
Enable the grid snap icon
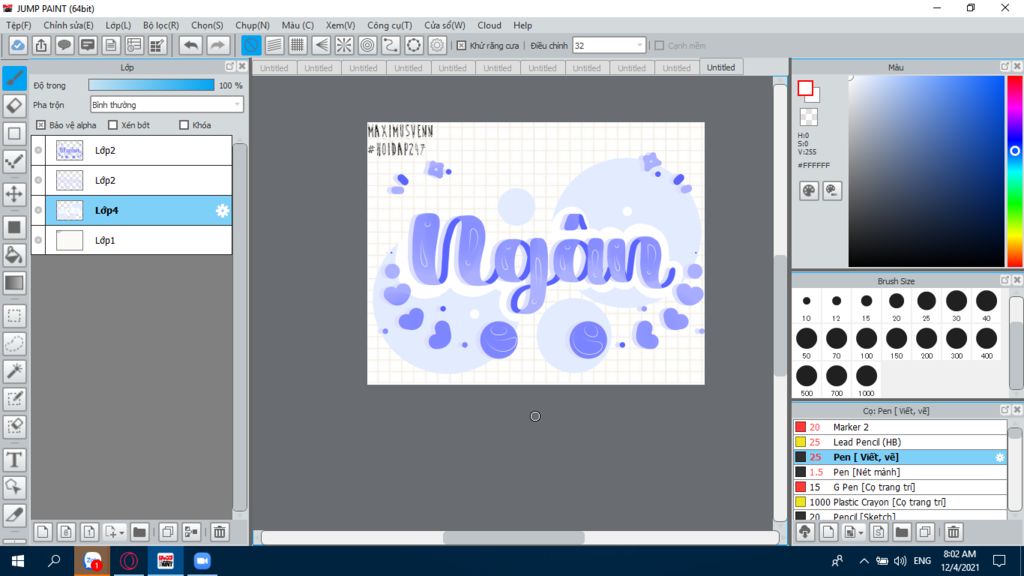click(297, 45)
